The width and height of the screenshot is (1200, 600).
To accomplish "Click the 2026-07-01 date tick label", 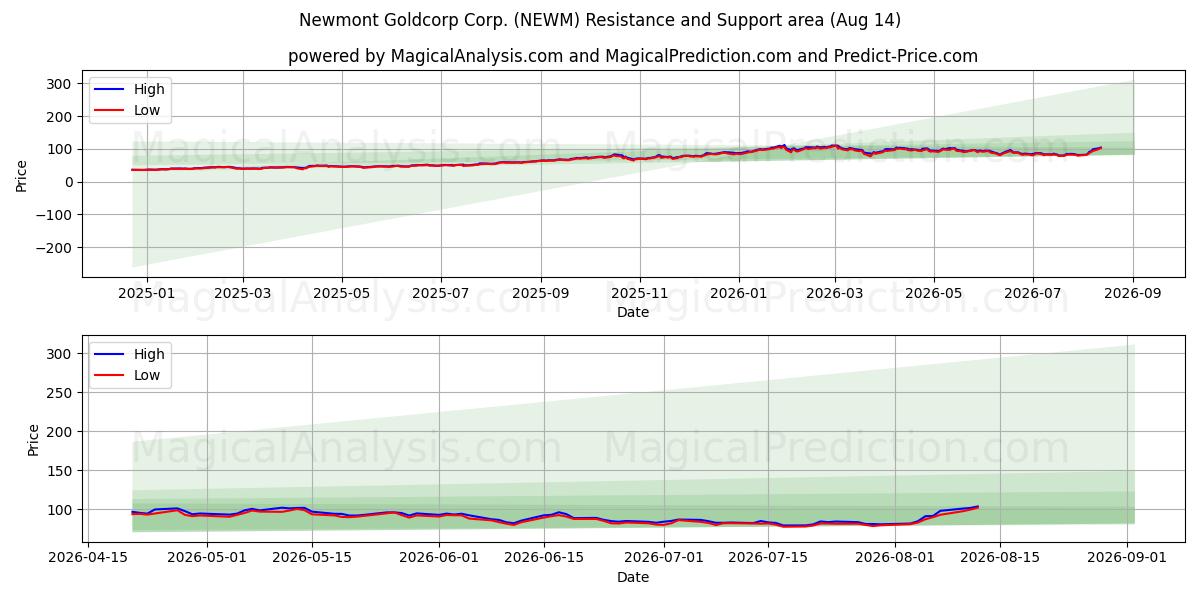I will coord(664,558).
